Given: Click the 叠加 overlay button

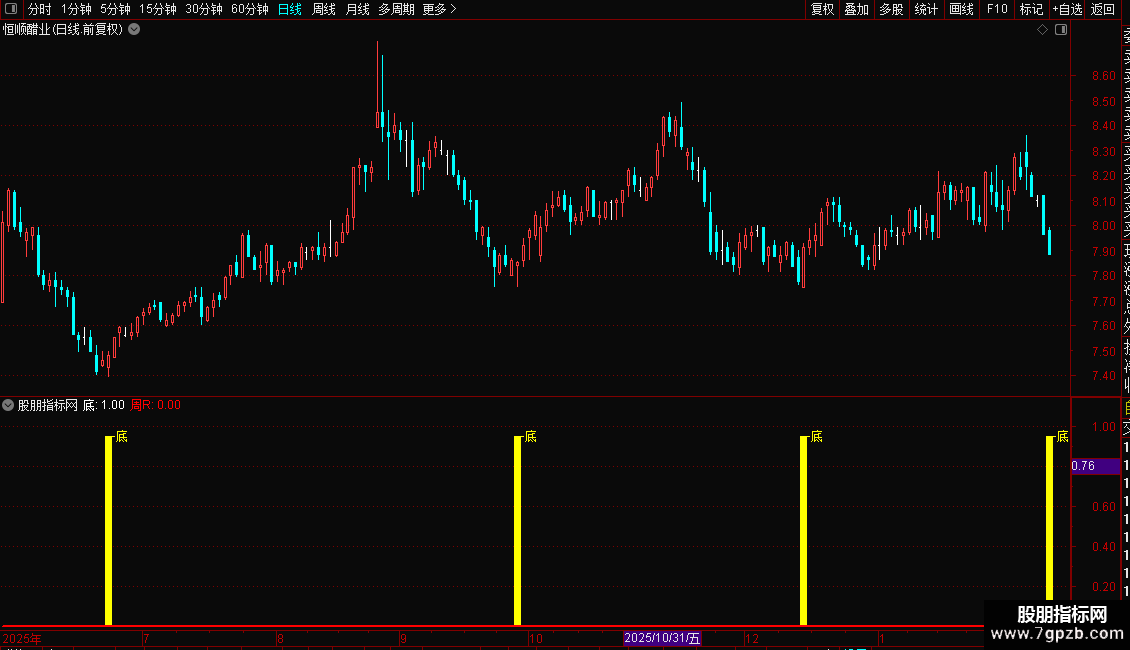Looking at the screenshot, I should pyautogui.click(x=856, y=9).
